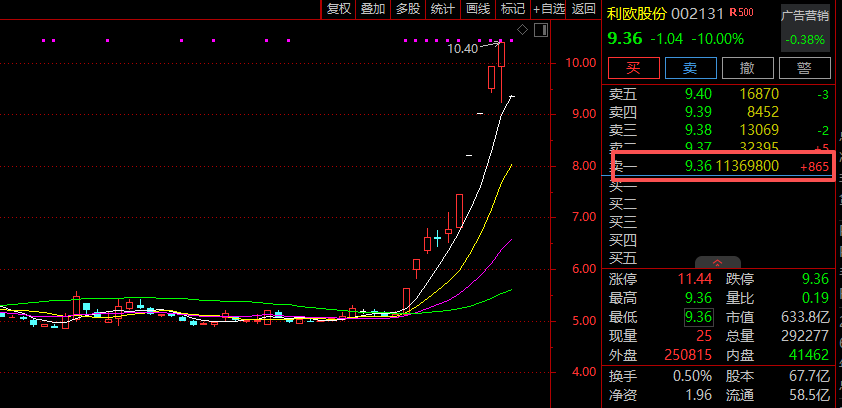This screenshot has height=408, width=842.
Task: Click the 10.40 high price candlestick
Action: (x=502, y=55)
